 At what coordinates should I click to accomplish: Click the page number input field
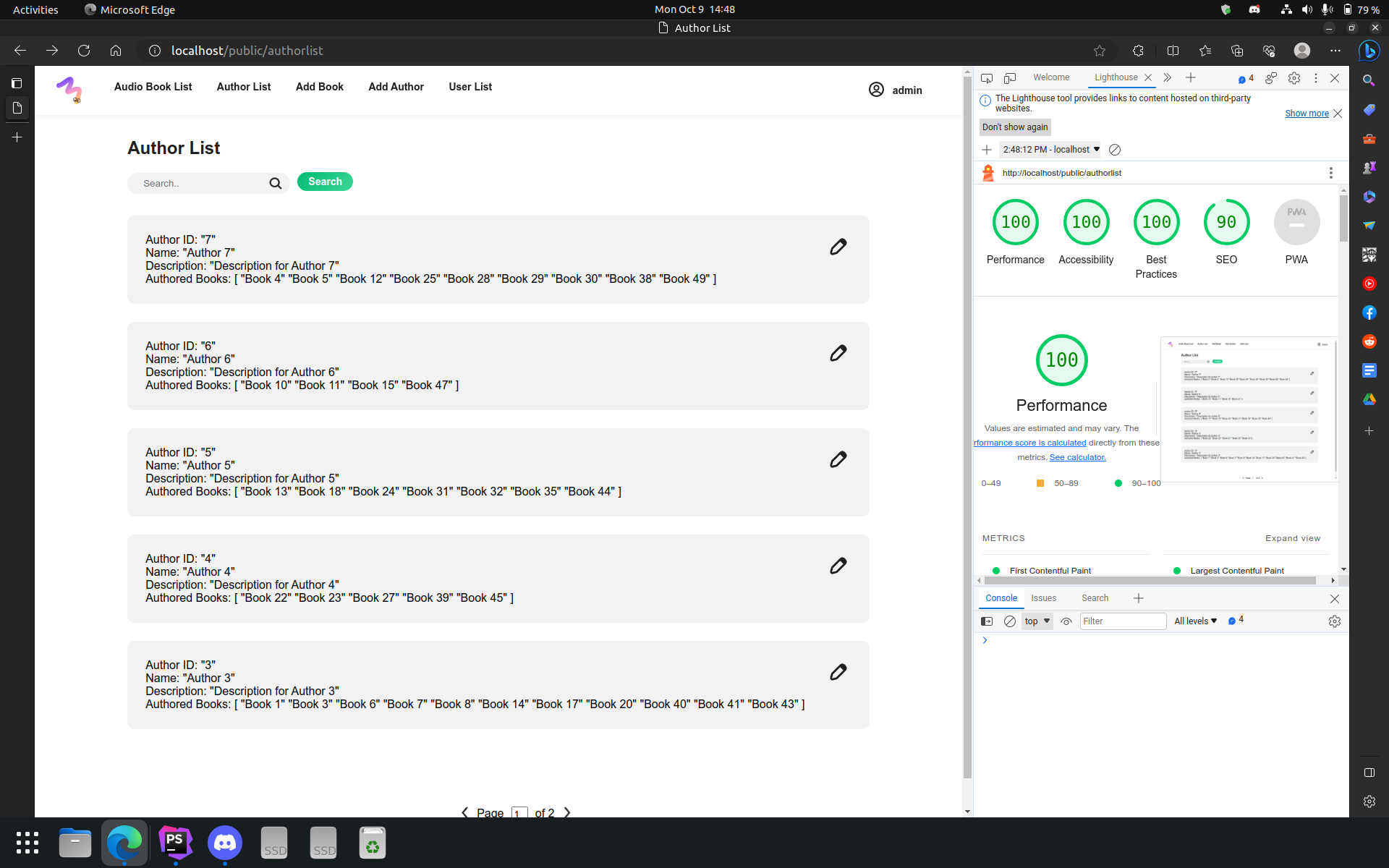519,813
